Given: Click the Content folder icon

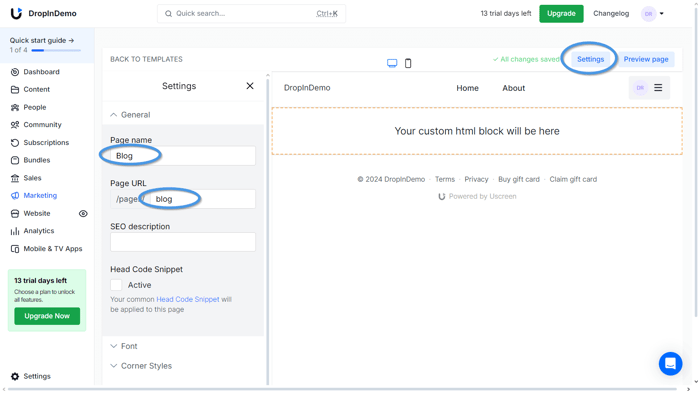Looking at the screenshot, I should pyautogui.click(x=15, y=89).
